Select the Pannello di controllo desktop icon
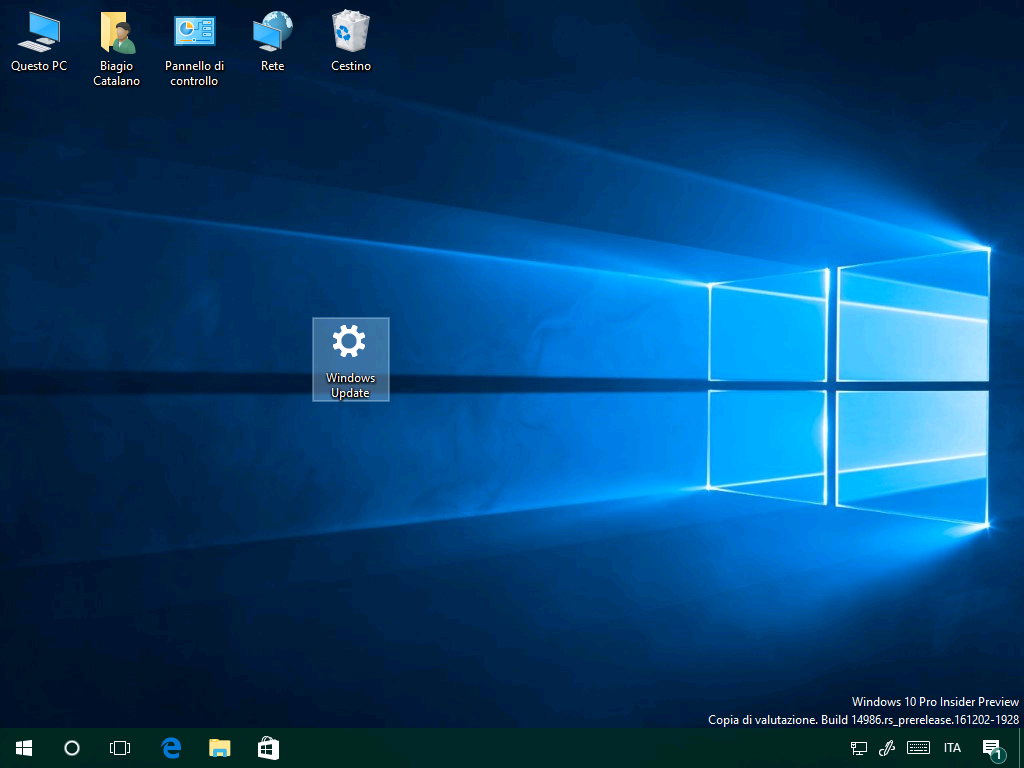 (x=195, y=49)
